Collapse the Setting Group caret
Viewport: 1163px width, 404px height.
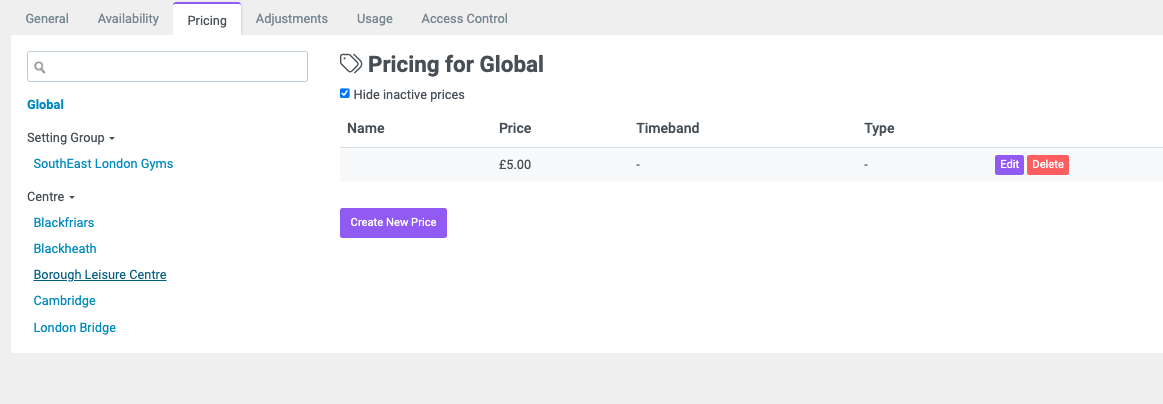click(x=112, y=139)
